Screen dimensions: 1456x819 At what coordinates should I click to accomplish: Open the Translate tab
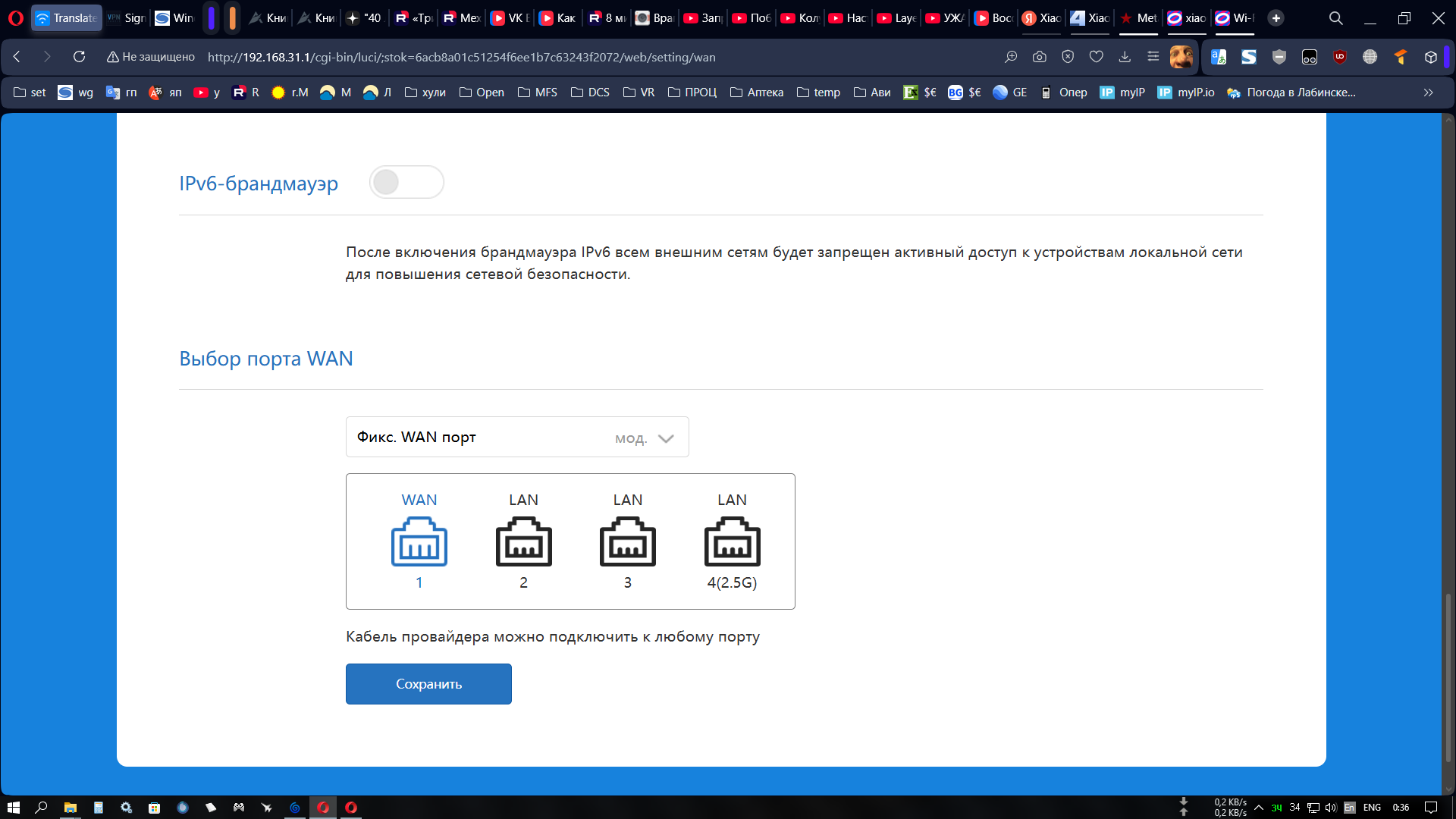(67, 18)
